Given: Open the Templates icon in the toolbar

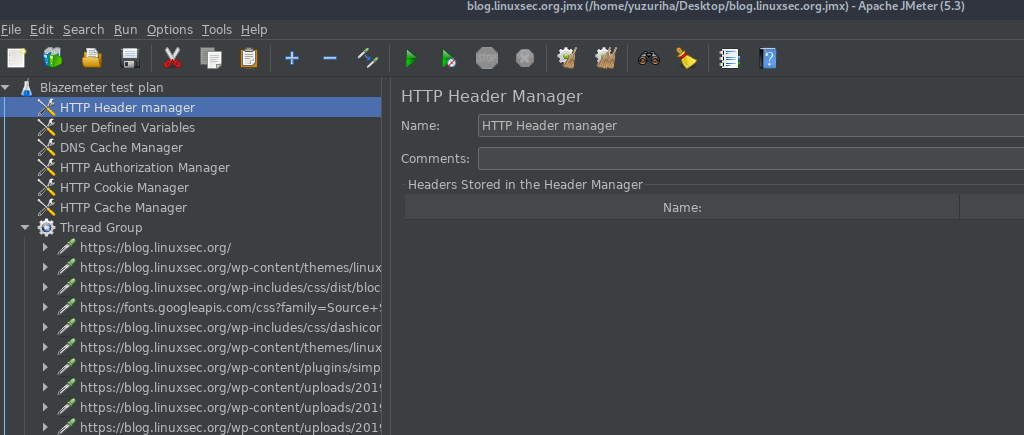Looking at the screenshot, I should click(53, 58).
